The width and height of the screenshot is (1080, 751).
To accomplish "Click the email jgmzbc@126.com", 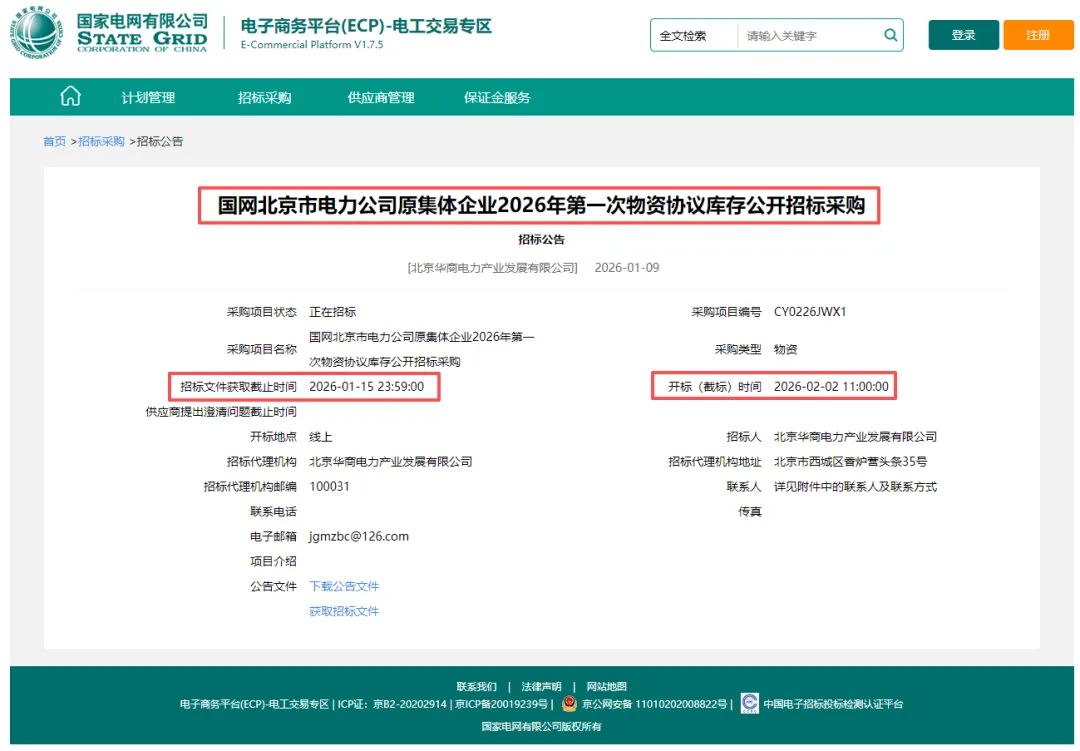I will [359, 536].
